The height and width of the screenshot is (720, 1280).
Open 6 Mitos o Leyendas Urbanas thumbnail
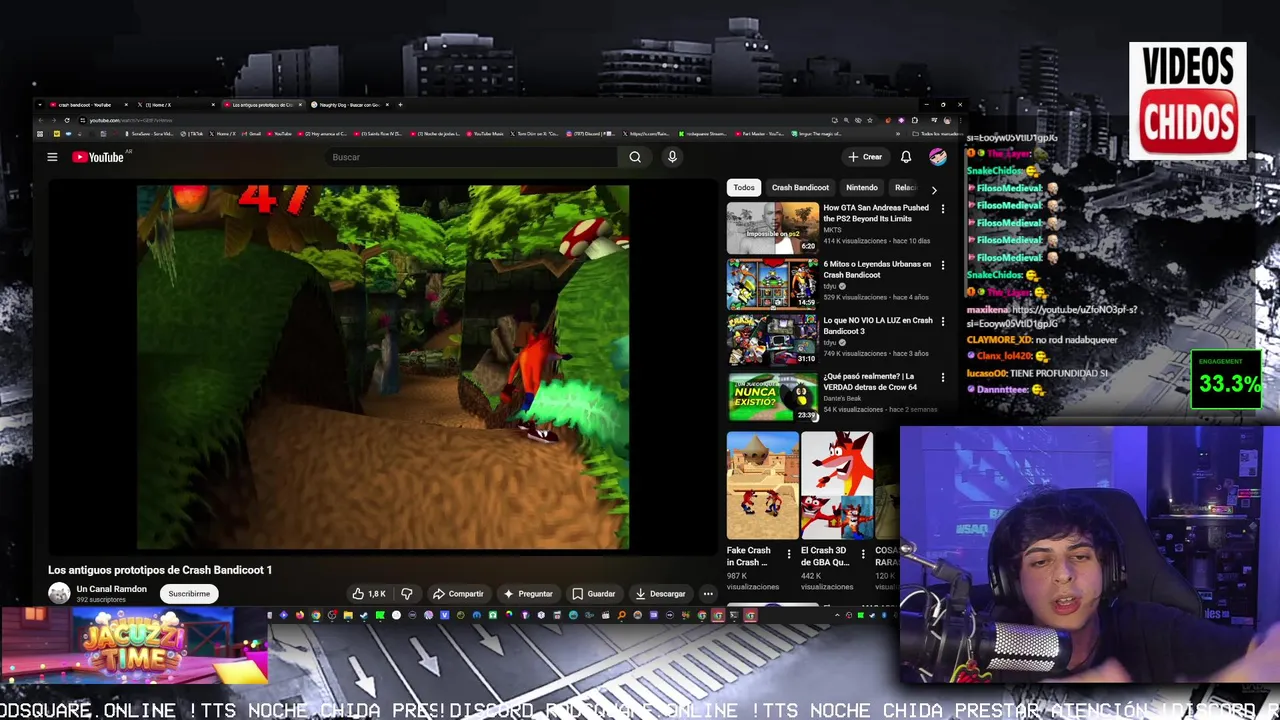pos(772,284)
